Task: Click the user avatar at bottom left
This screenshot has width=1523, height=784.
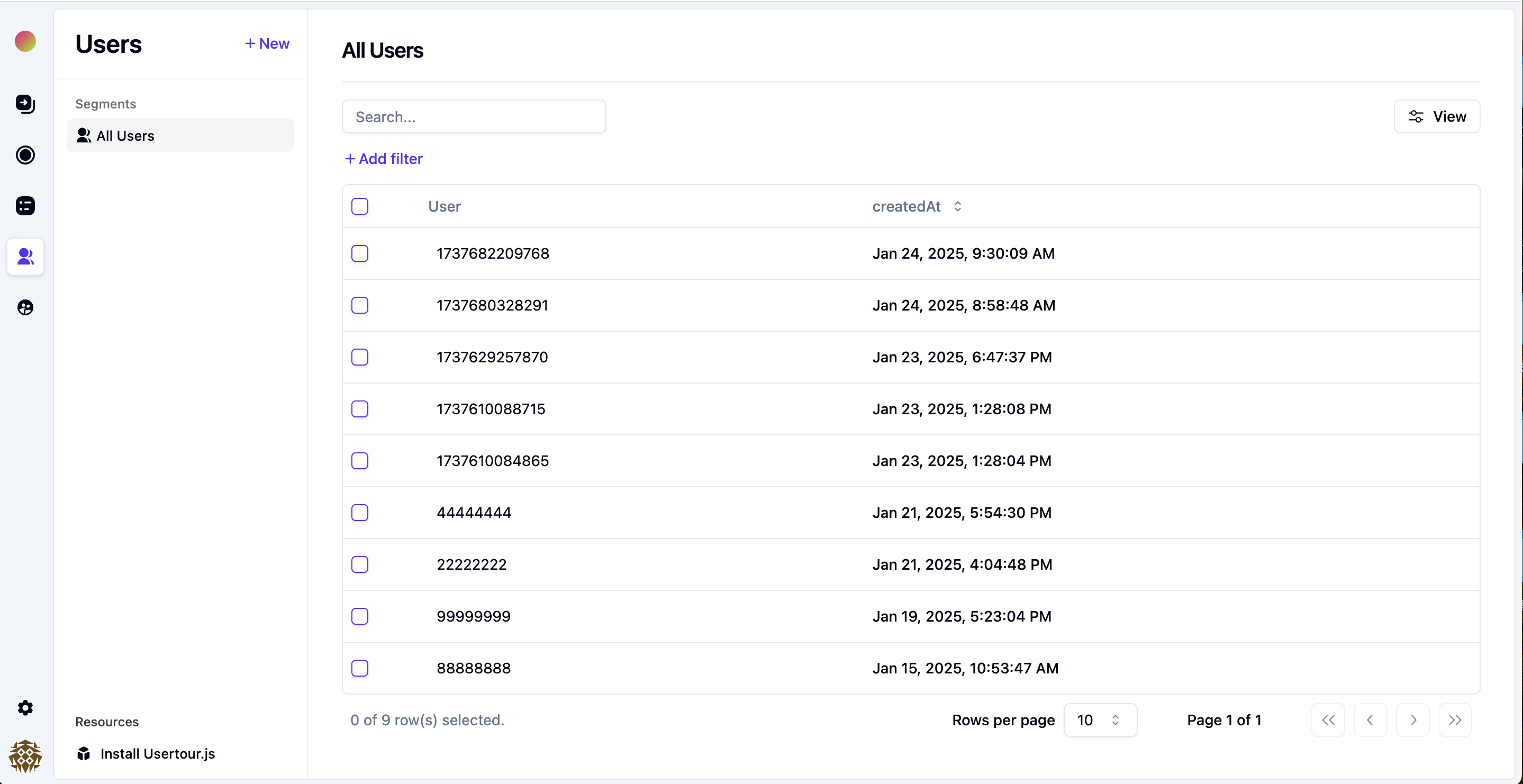Action: 25,756
